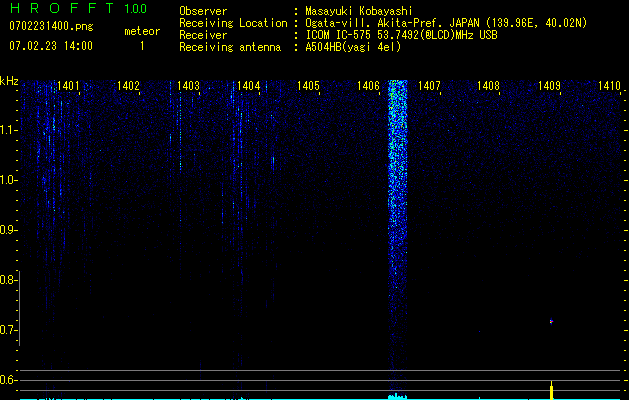
Task: Click the yellow detection spike below 1409
Action: 552,391
